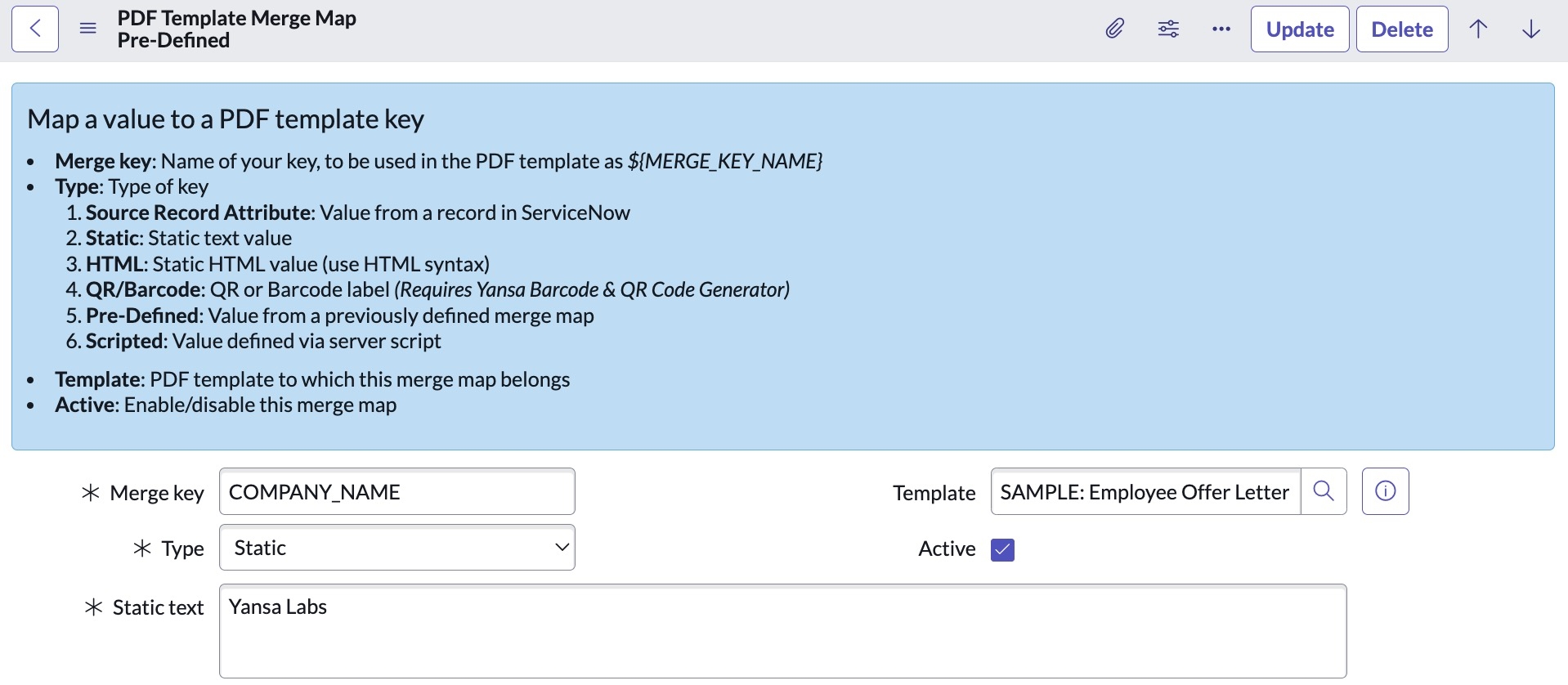Viewport: 1568px width, 685px height.
Task: Click the PDF Template Merge Map title
Action: pyautogui.click(x=236, y=18)
